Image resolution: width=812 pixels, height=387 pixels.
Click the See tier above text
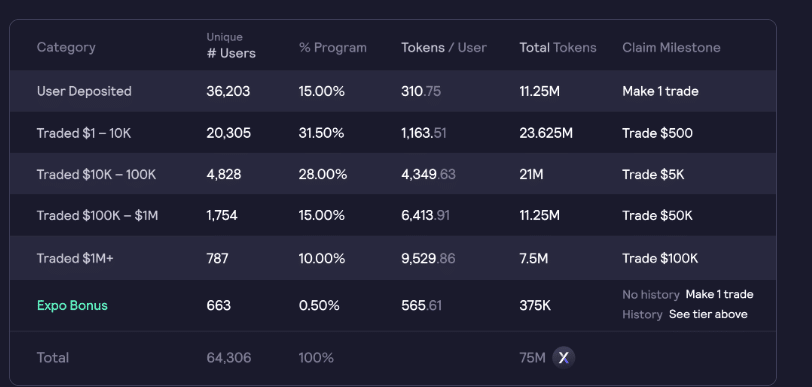[708, 314]
